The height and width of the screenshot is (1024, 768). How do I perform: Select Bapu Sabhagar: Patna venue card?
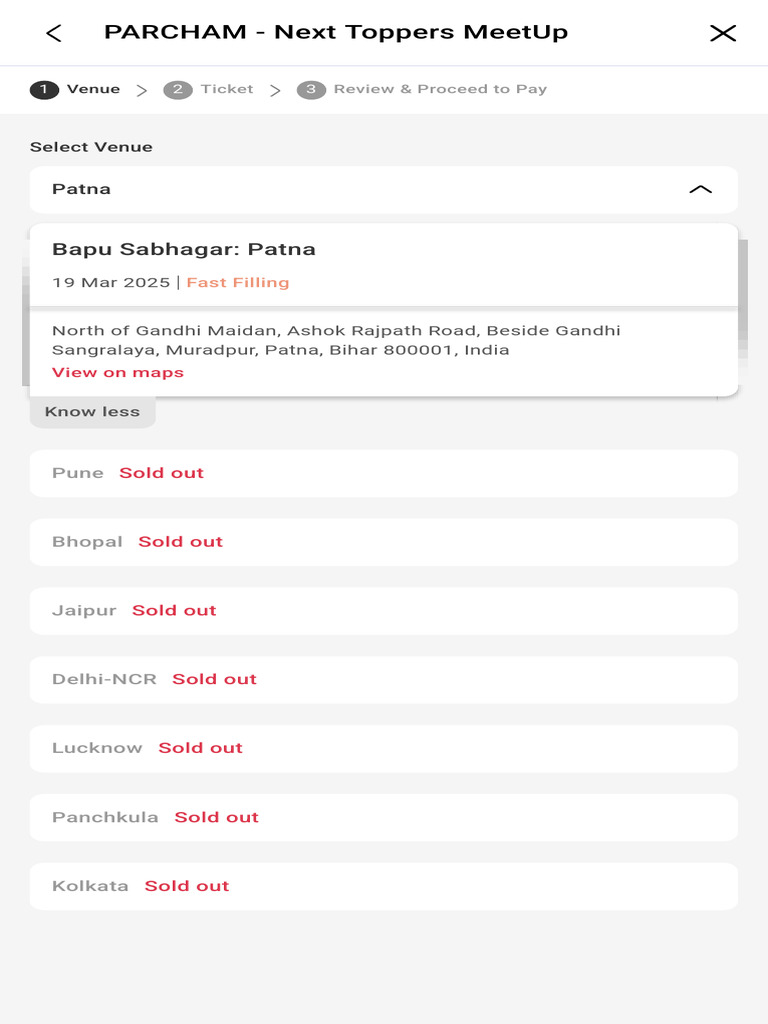384,264
